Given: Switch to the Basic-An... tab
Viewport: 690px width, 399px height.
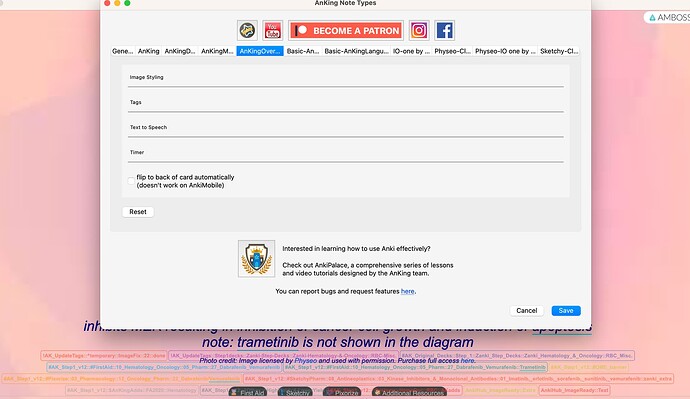Looking at the screenshot, I should point(303,51).
